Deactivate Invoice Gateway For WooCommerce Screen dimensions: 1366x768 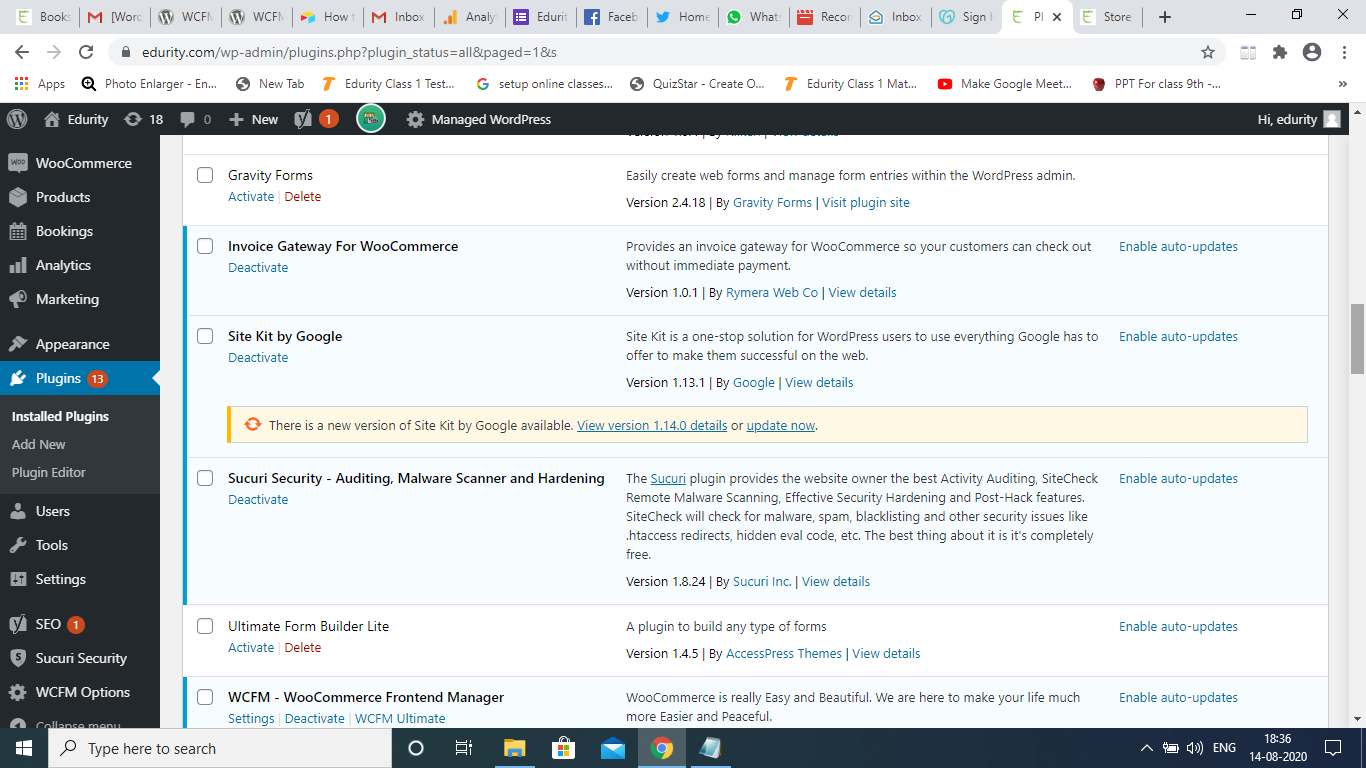pos(258,268)
